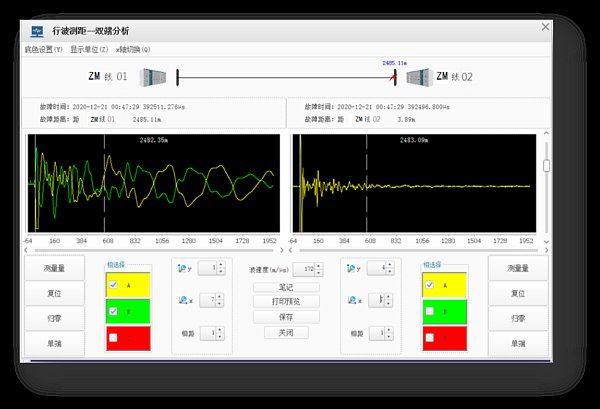Click the right panel y-axis zoom icon
This screenshot has height=409, width=600.
click(353, 268)
